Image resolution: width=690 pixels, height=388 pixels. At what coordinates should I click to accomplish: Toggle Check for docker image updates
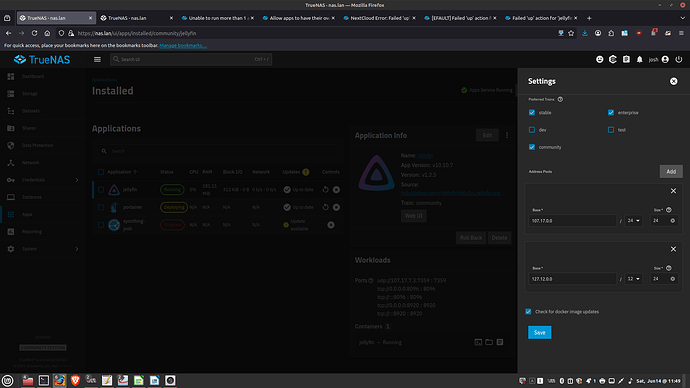pyautogui.click(x=528, y=311)
